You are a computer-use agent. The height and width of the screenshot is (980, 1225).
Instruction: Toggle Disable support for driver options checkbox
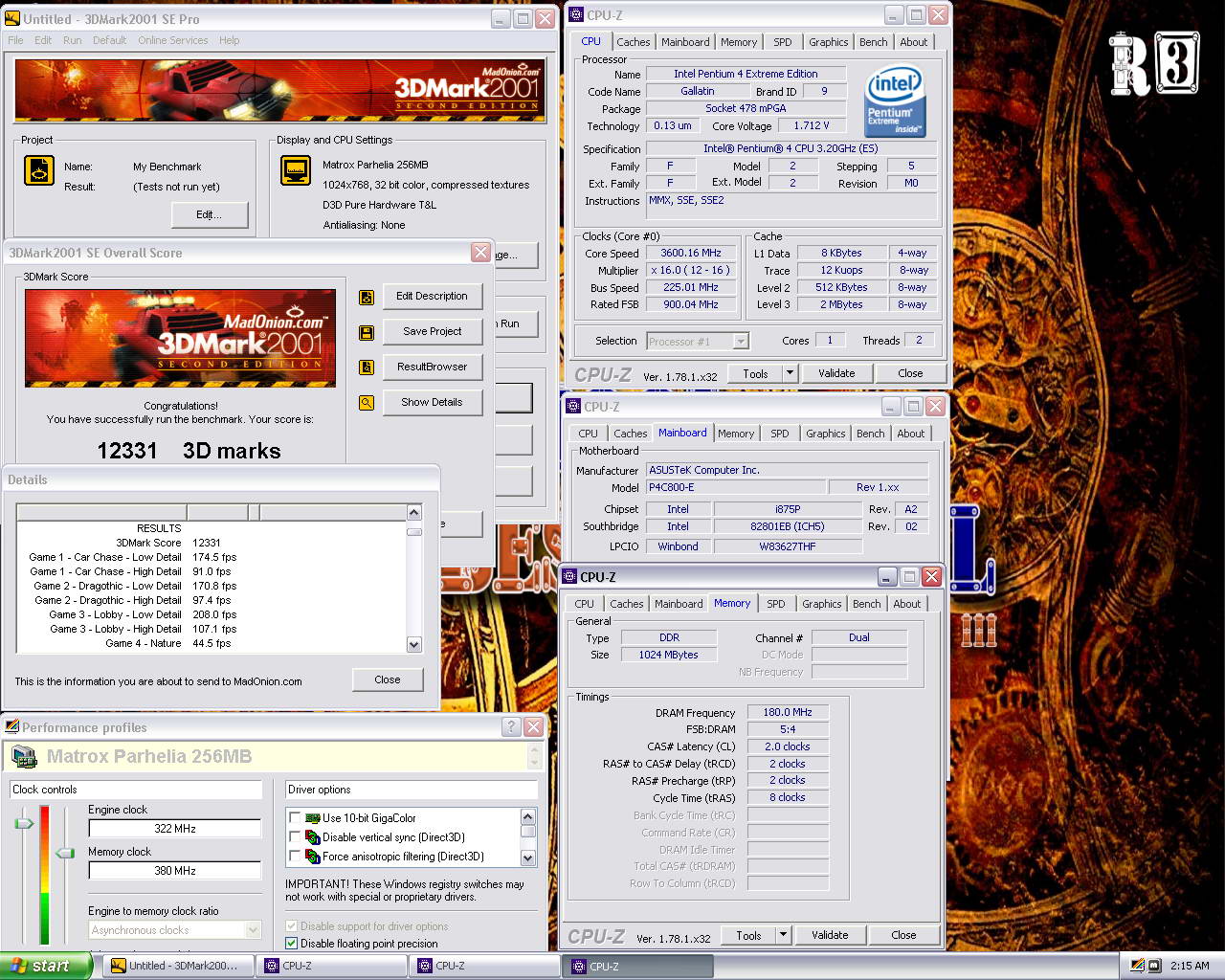292,926
